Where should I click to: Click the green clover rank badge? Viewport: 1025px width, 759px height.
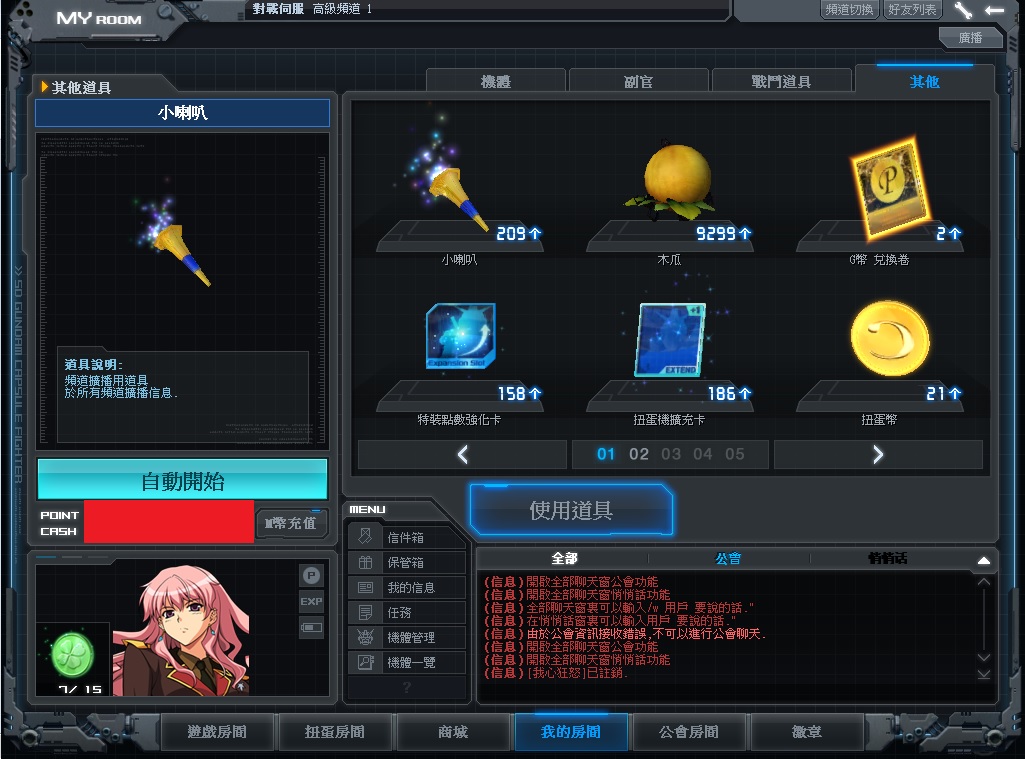point(73,655)
